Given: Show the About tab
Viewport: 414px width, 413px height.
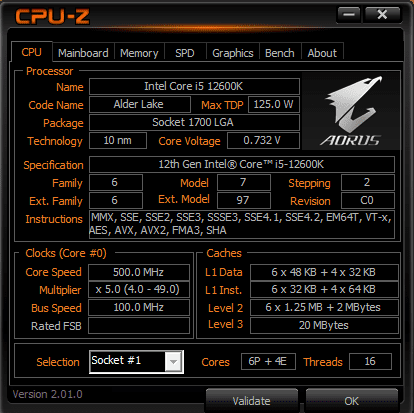Looking at the screenshot, I should (322, 53).
